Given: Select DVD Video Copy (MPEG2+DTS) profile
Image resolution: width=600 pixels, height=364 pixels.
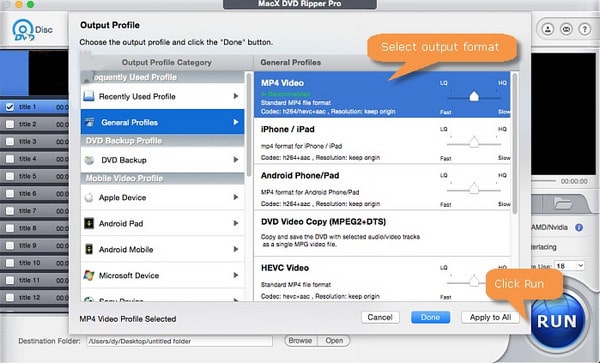Looking at the screenshot, I should 382,233.
